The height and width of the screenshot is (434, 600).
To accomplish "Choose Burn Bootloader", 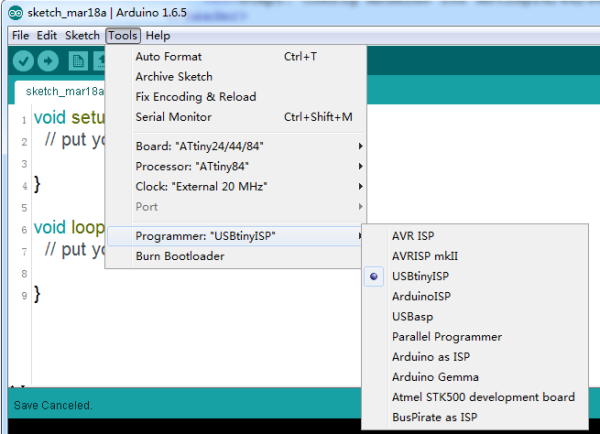I will coord(235,256).
